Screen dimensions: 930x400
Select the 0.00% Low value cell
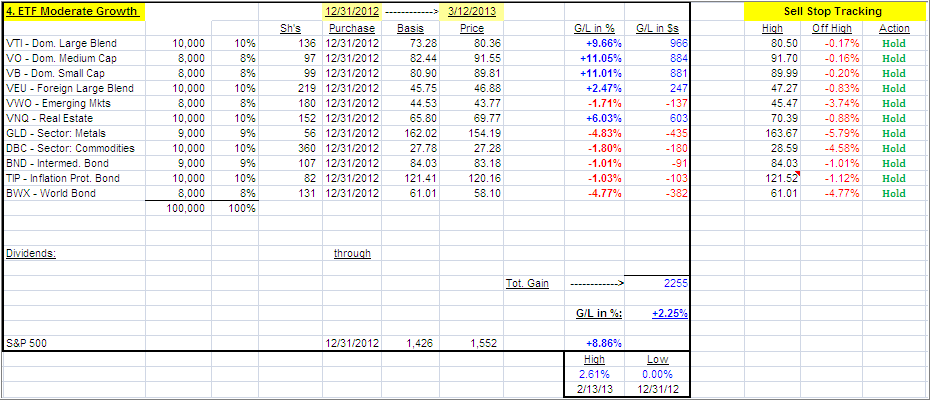[658, 374]
